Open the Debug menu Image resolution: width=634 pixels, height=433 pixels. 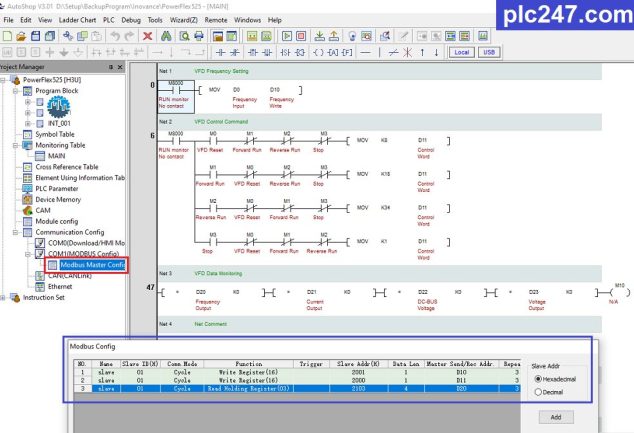pos(131,20)
